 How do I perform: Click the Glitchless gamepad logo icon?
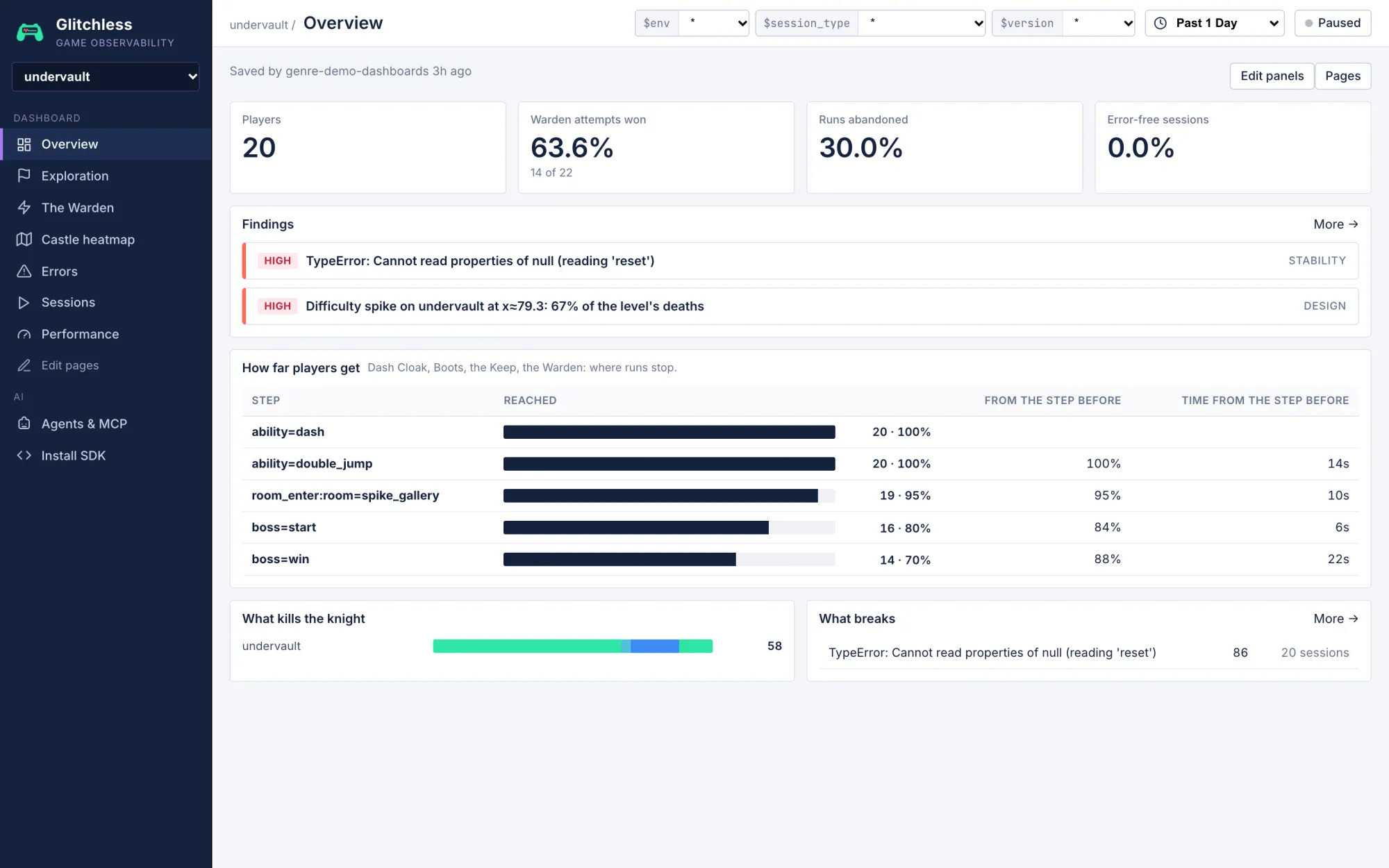click(x=30, y=32)
